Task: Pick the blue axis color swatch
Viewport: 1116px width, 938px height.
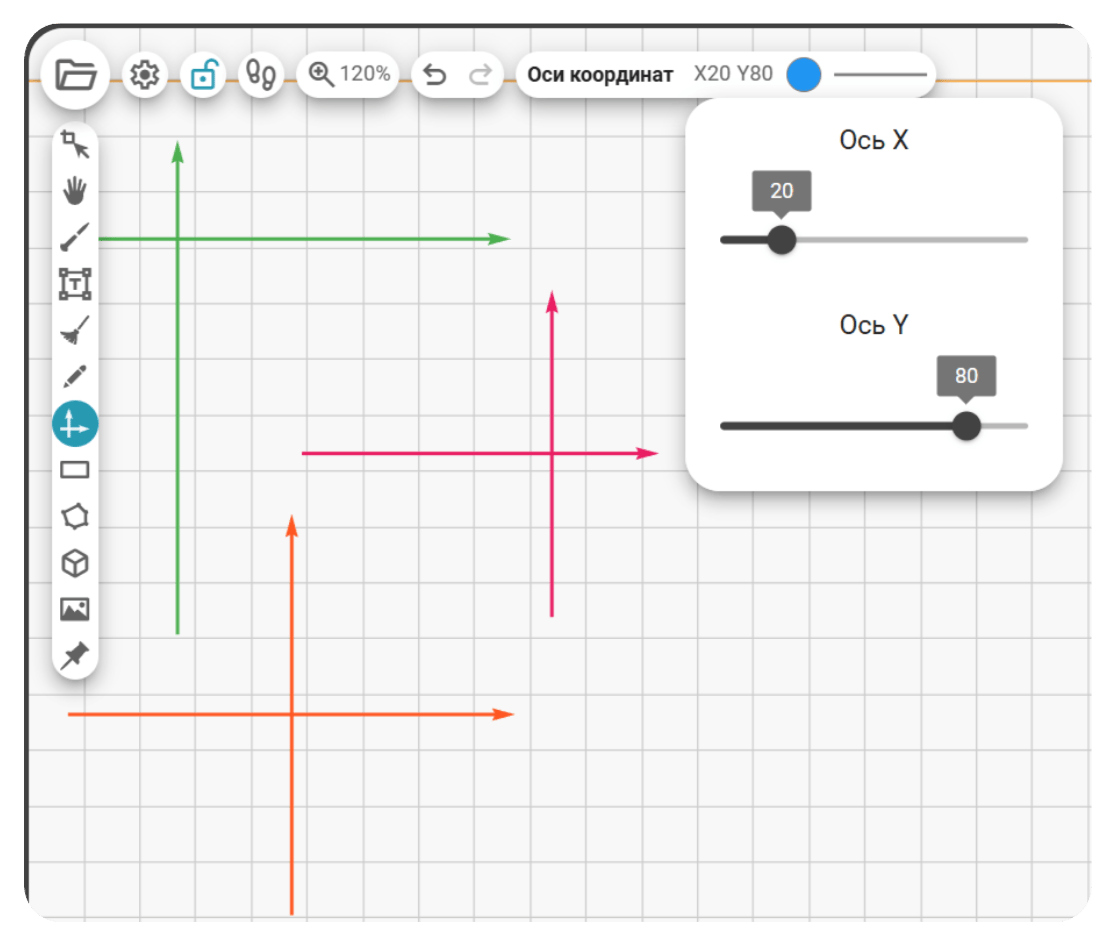Action: (x=804, y=74)
